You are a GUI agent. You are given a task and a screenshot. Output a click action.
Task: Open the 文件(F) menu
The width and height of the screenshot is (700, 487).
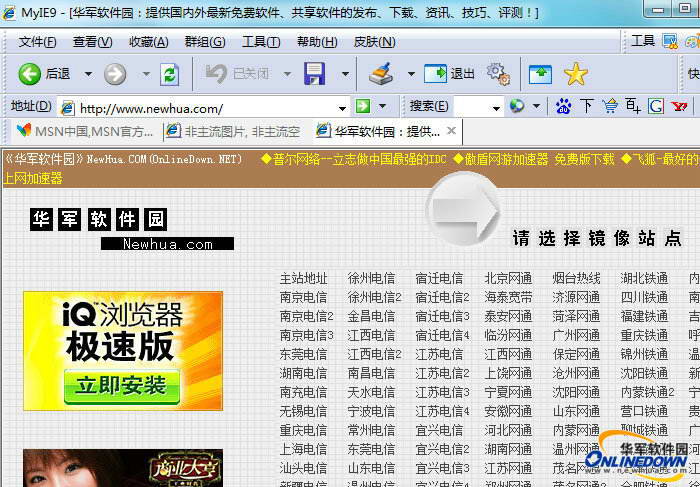[37, 42]
